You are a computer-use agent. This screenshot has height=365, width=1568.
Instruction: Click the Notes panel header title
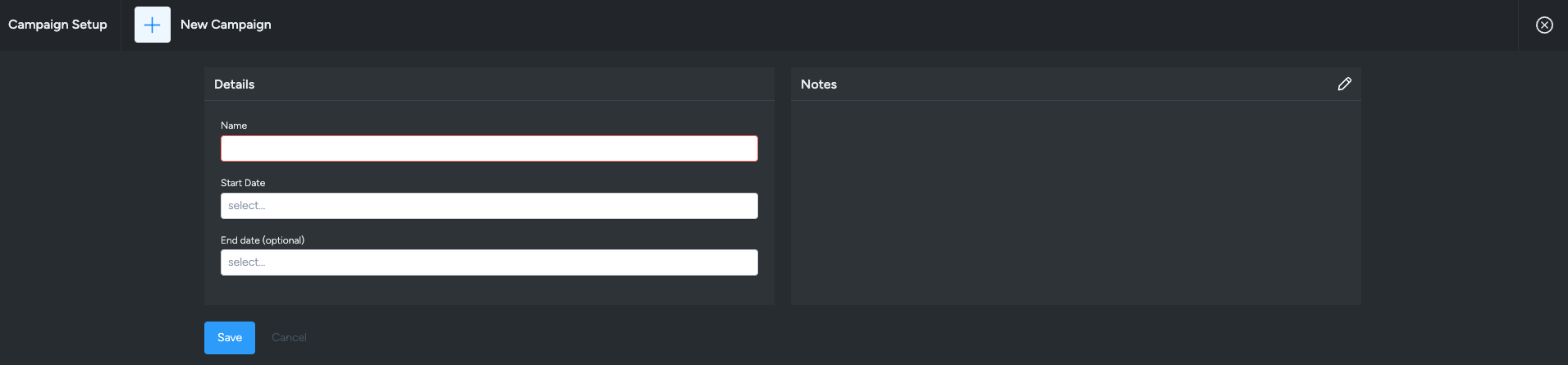(x=819, y=84)
